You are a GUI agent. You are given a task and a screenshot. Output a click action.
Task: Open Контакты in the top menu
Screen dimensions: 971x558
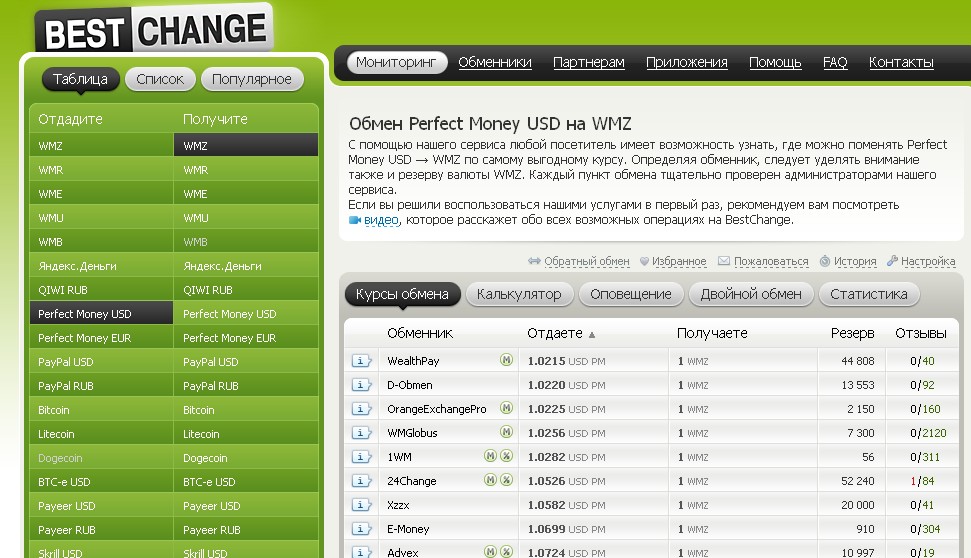pos(901,63)
